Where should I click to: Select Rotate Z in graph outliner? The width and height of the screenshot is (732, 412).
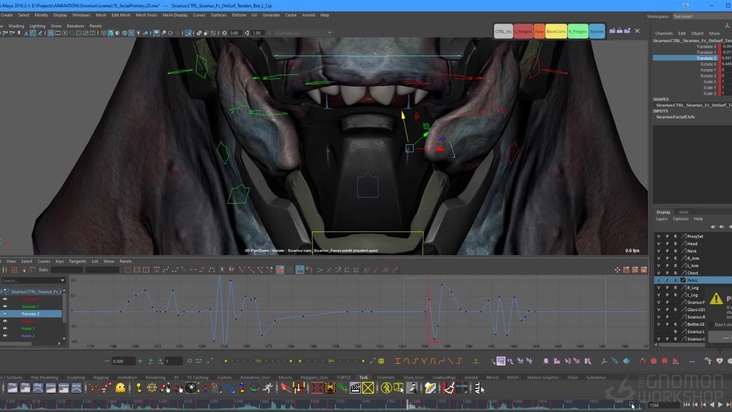click(x=28, y=336)
